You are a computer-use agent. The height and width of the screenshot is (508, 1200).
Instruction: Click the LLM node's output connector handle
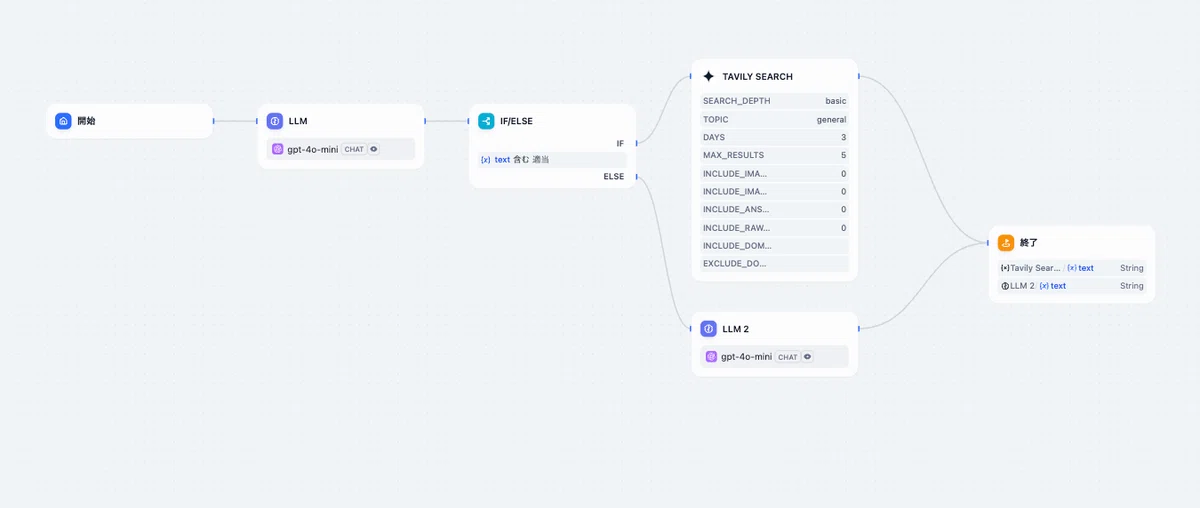click(425, 121)
